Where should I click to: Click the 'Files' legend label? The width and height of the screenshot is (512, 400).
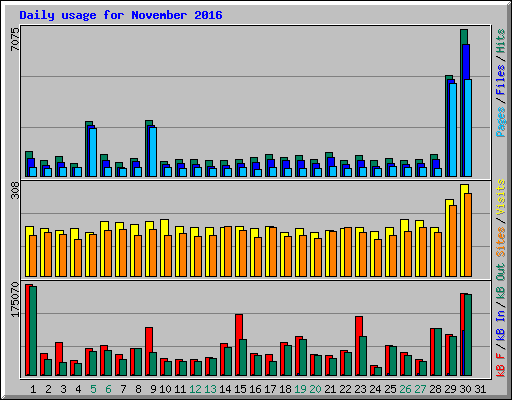pyautogui.click(x=501, y=80)
